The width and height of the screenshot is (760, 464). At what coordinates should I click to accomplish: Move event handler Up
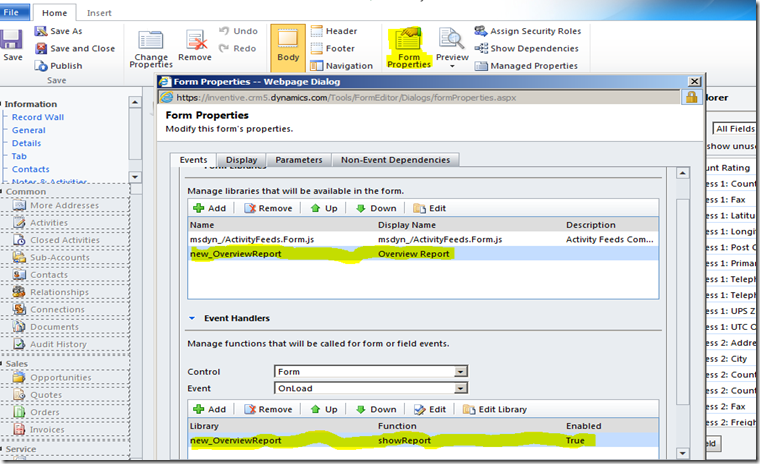pos(324,409)
